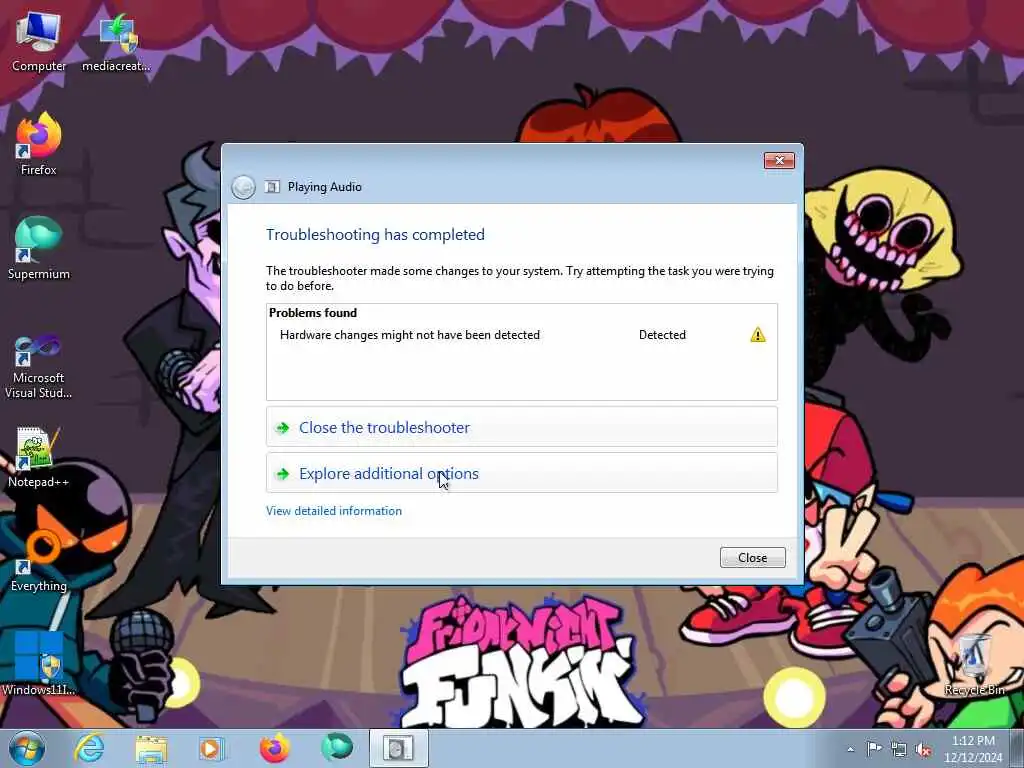This screenshot has width=1024, height=768.
Task: Click the 'Detected' status text
Action: click(x=662, y=335)
